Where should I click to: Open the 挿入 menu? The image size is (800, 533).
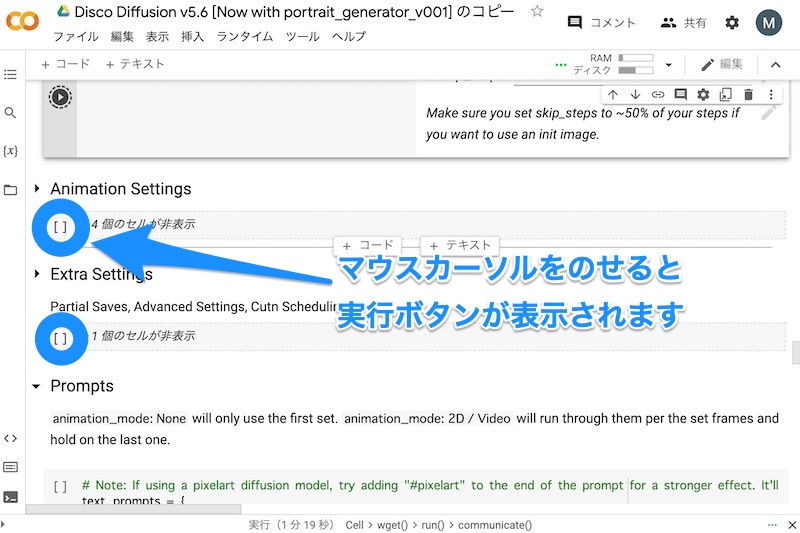point(192,37)
